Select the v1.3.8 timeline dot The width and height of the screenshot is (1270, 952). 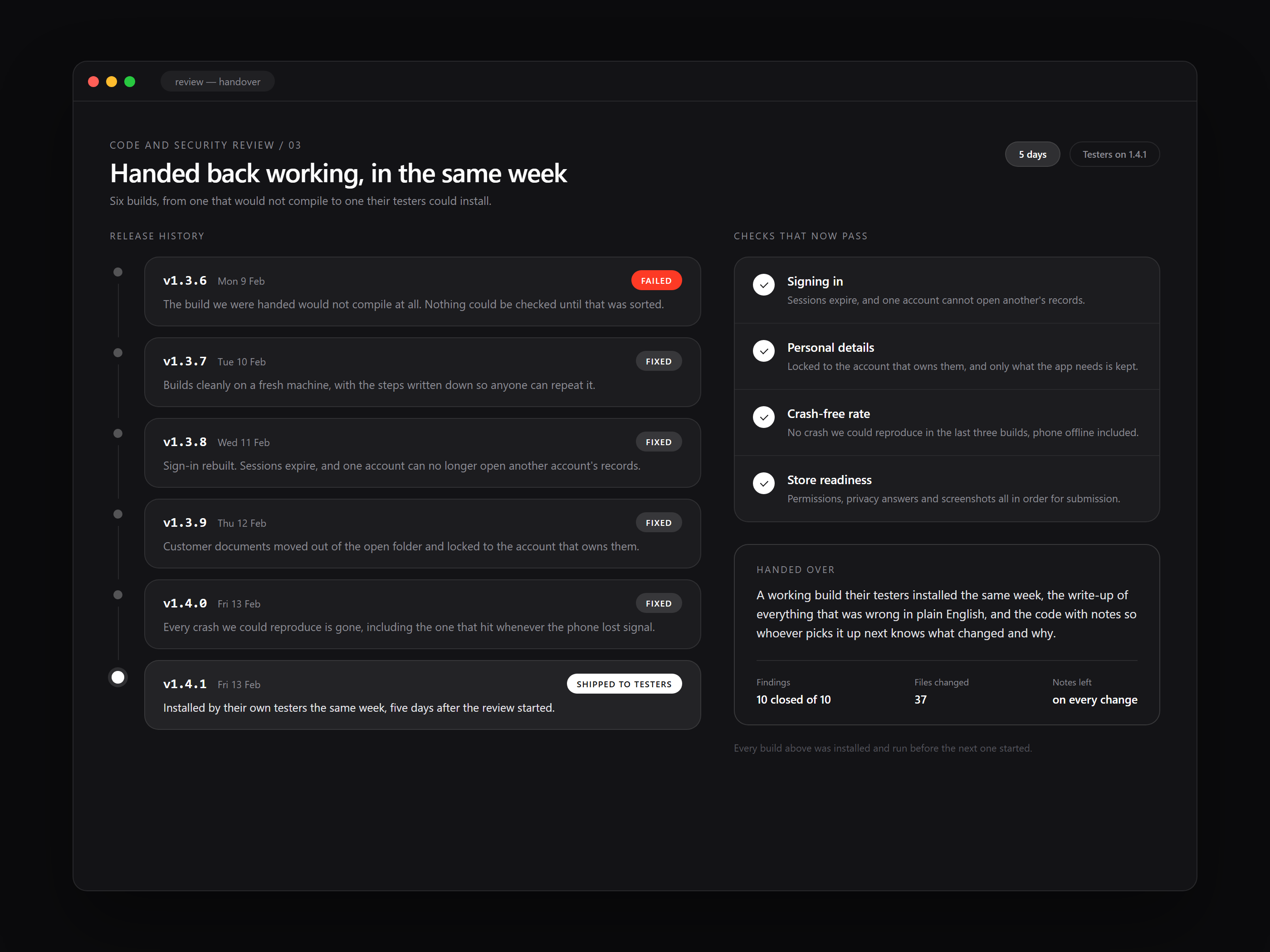click(x=117, y=433)
